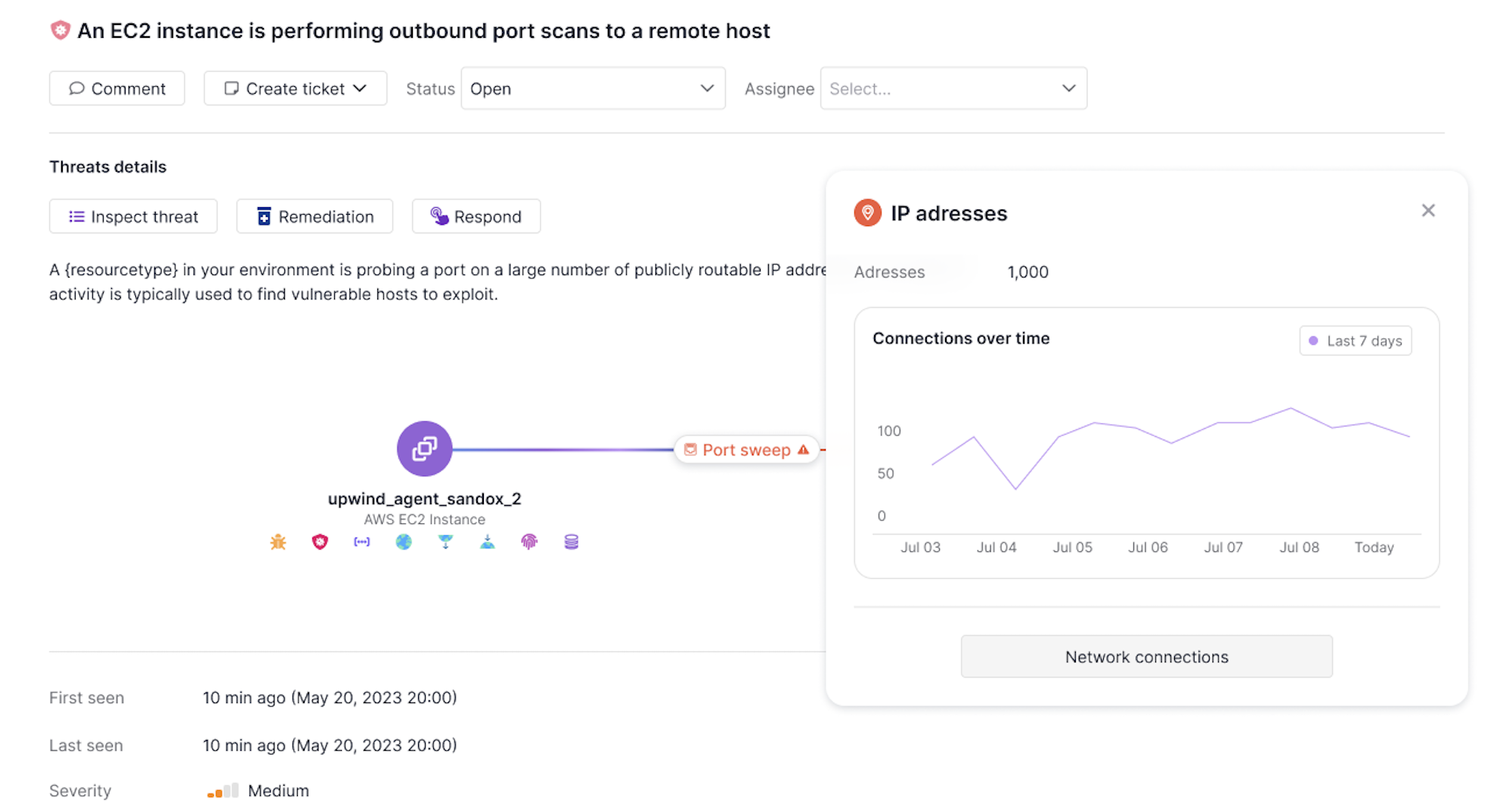Switch to the Remediation tab
The height and width of the screenshot is (812, 1506).
314,216
